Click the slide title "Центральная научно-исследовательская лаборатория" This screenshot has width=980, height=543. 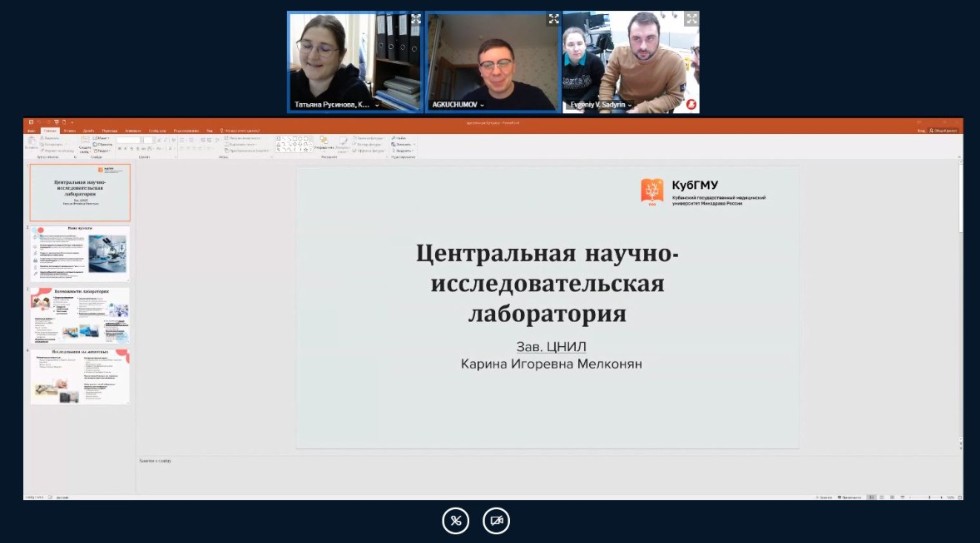547,283
